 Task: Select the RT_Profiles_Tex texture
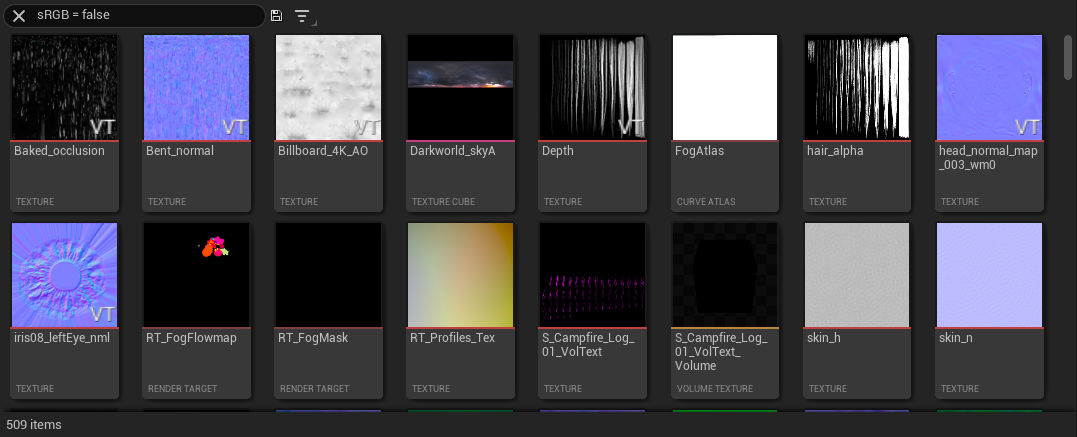coord(461,275)
